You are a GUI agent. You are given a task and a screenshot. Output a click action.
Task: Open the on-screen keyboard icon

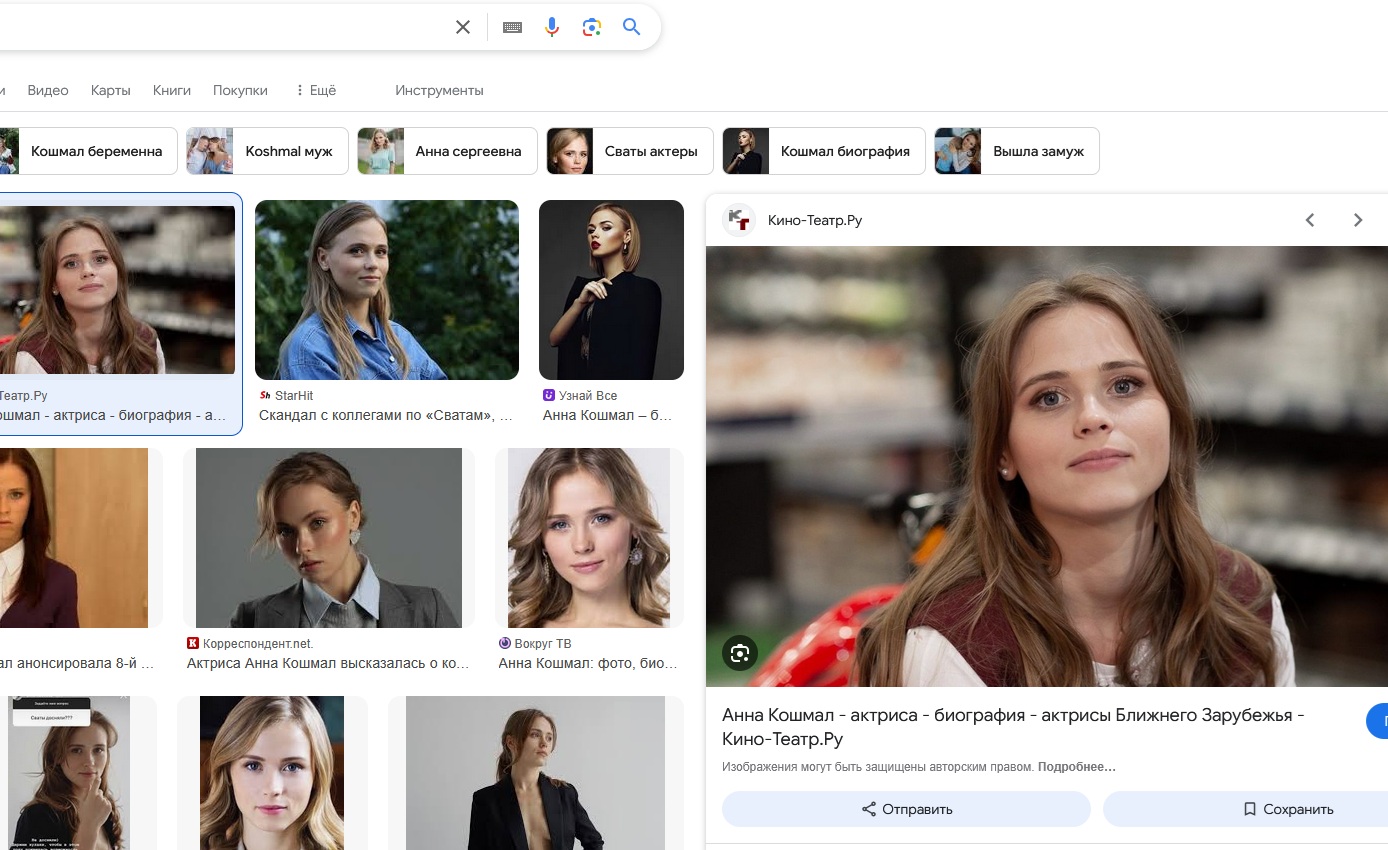point(512,27)
